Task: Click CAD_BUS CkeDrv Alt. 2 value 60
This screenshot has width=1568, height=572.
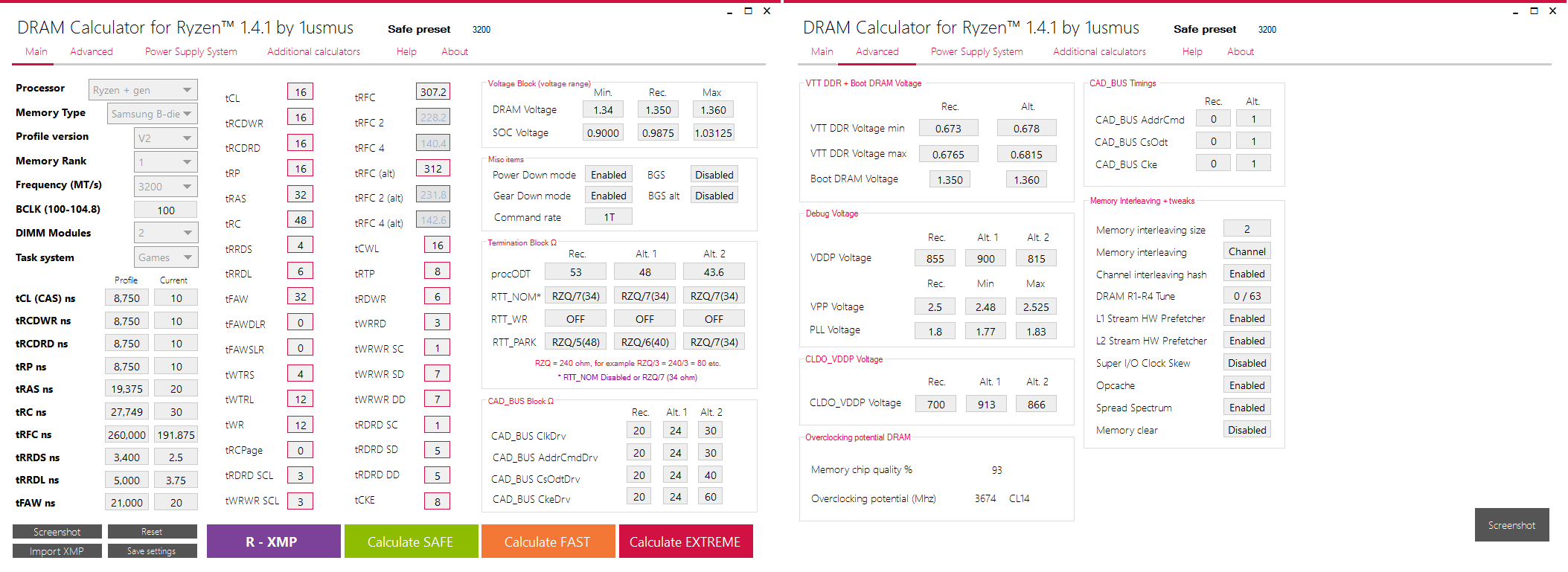Action: tap(711, 497)
